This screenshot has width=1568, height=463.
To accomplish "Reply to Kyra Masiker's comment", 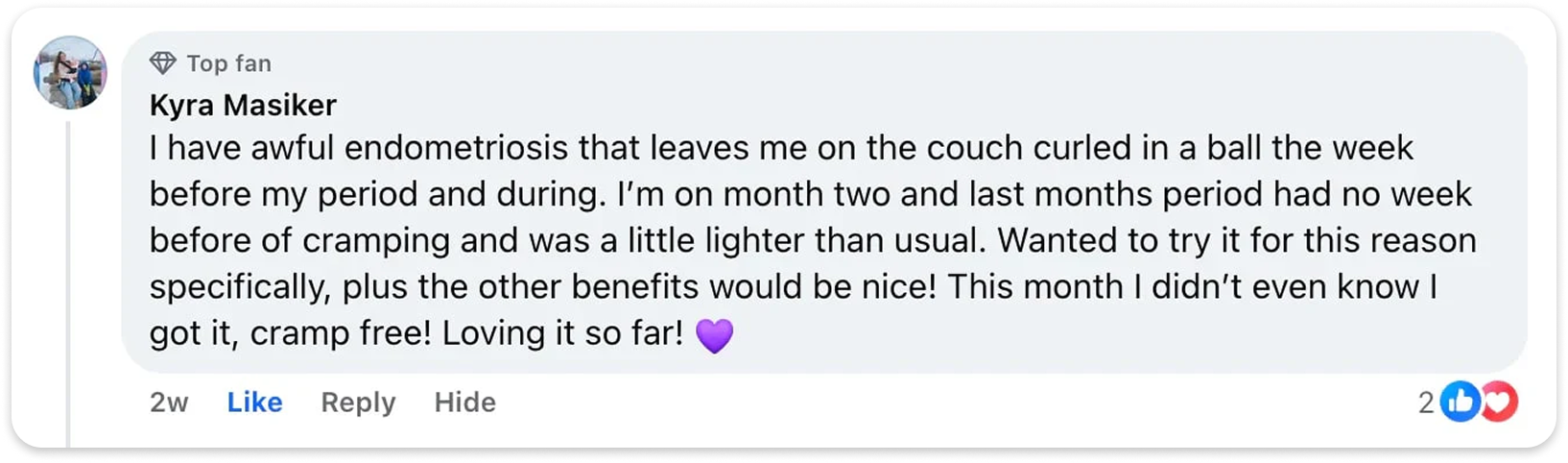I will [x=358, y=402].
